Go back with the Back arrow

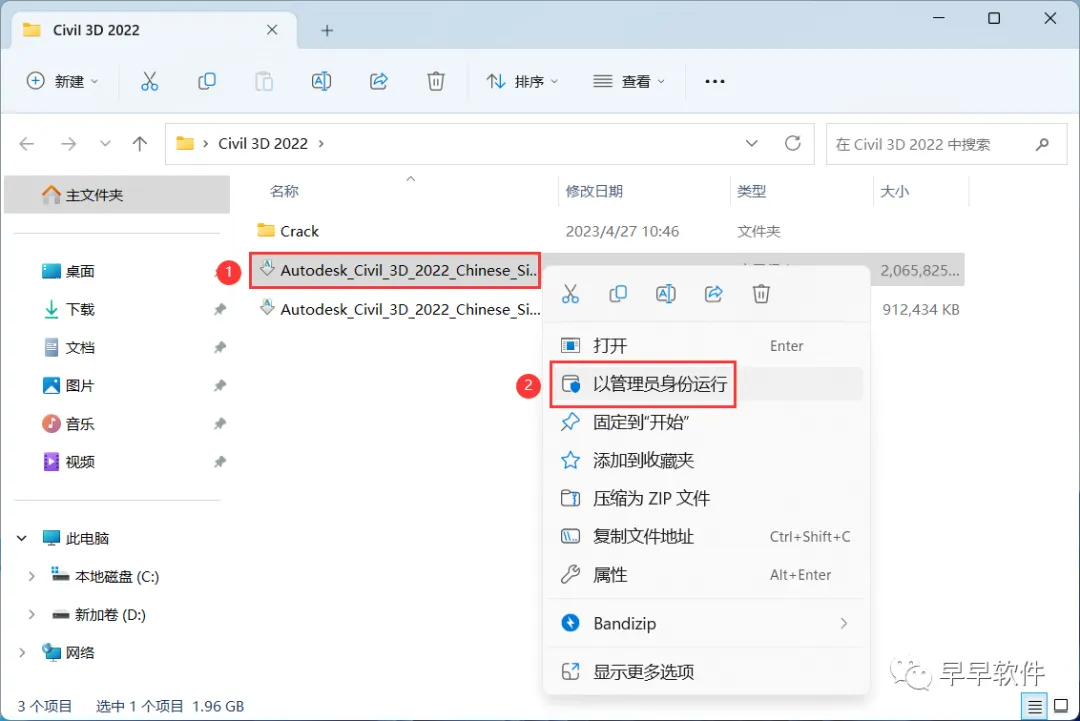pos(27,144)
